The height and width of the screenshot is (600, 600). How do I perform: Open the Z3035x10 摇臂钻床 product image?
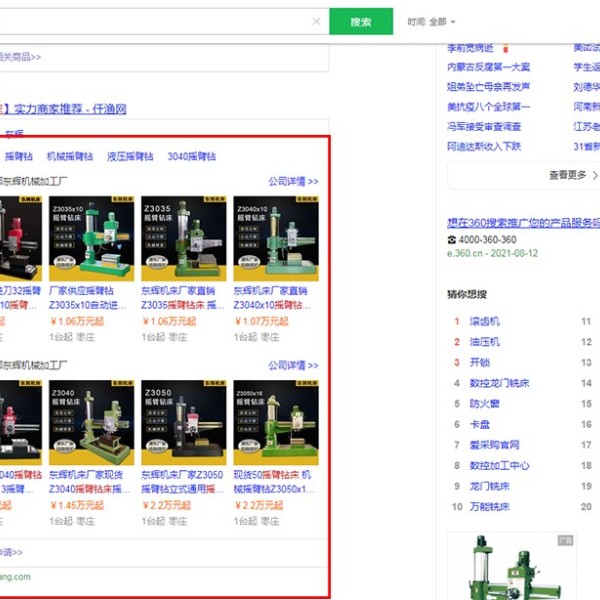coord(91,238)
